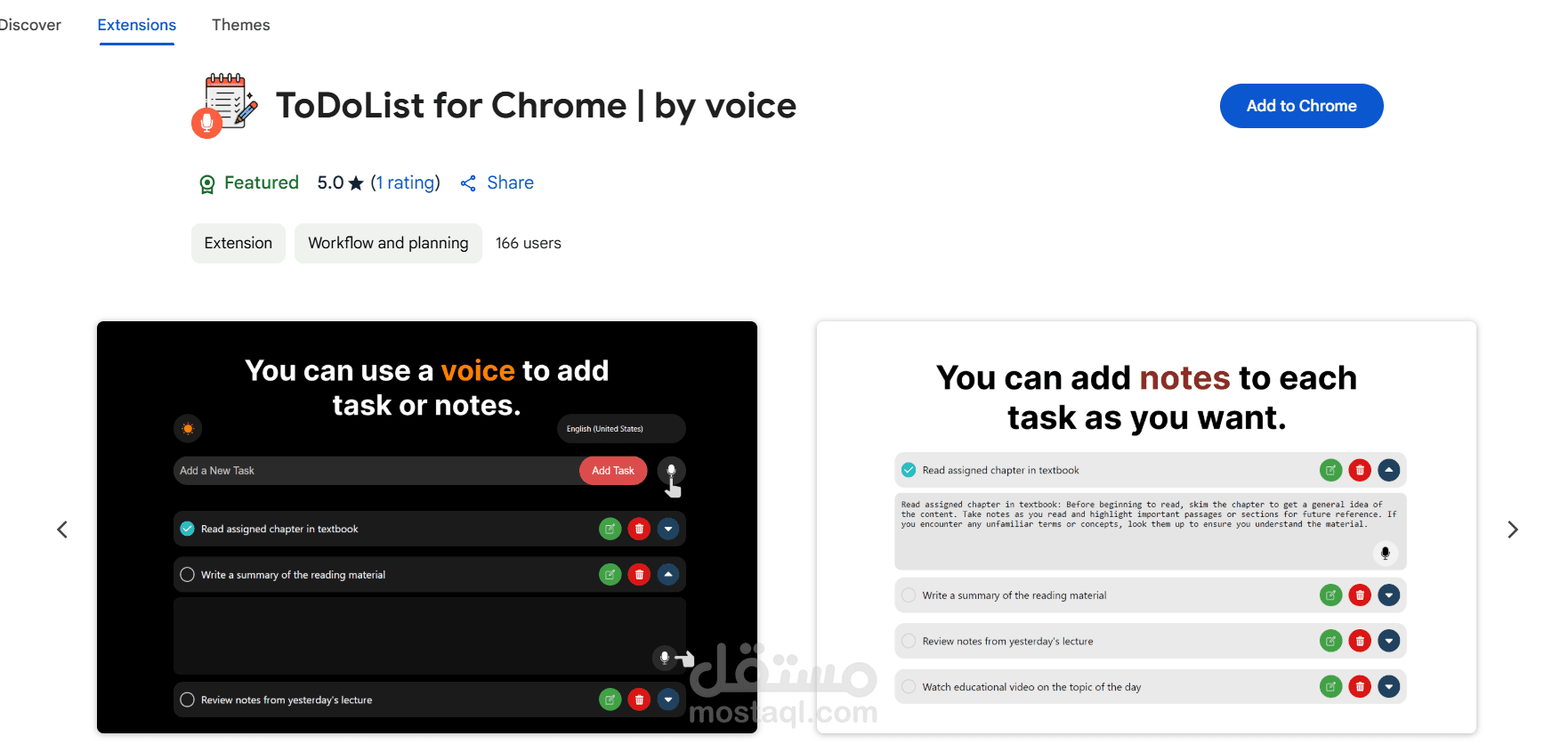
Task: Edit 'Write a summary' task in dark screenshot
Action: click(x=610, y=575)
